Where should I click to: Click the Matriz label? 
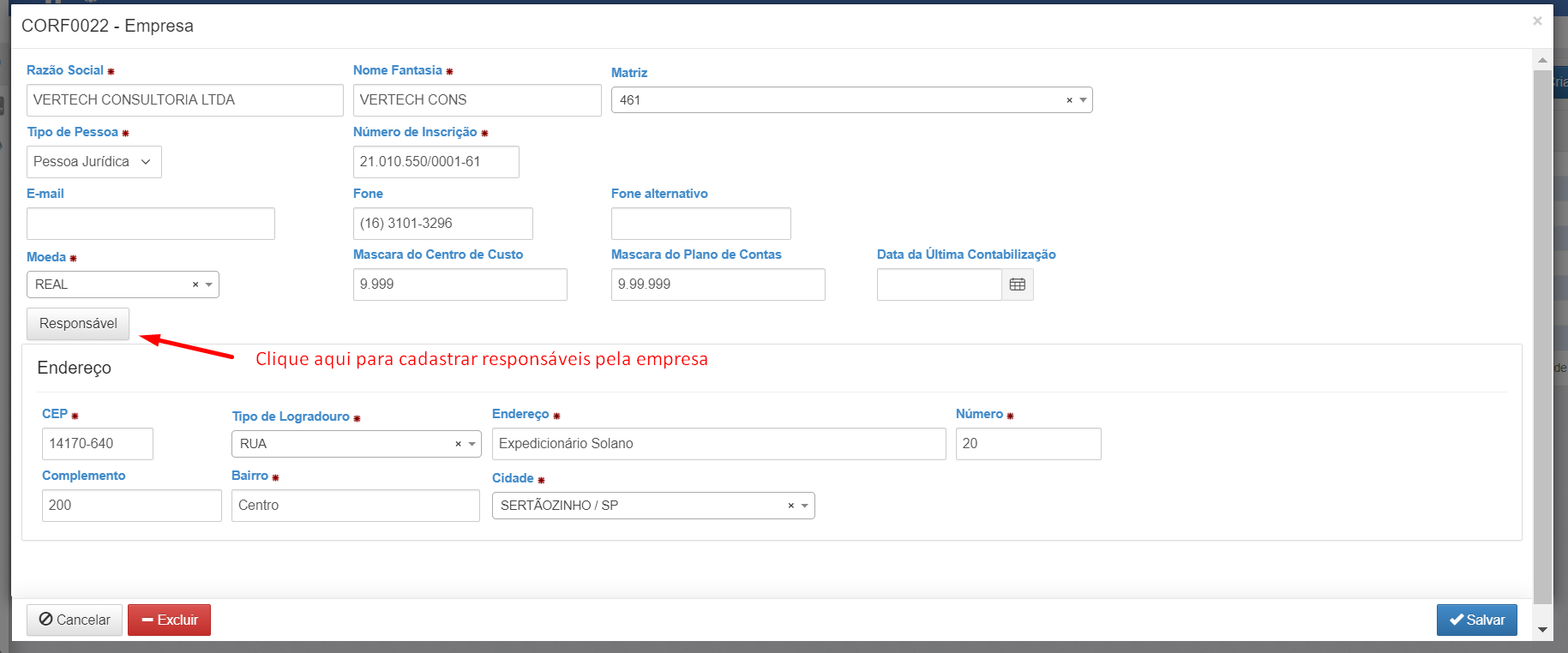click(x=629, y=73)
